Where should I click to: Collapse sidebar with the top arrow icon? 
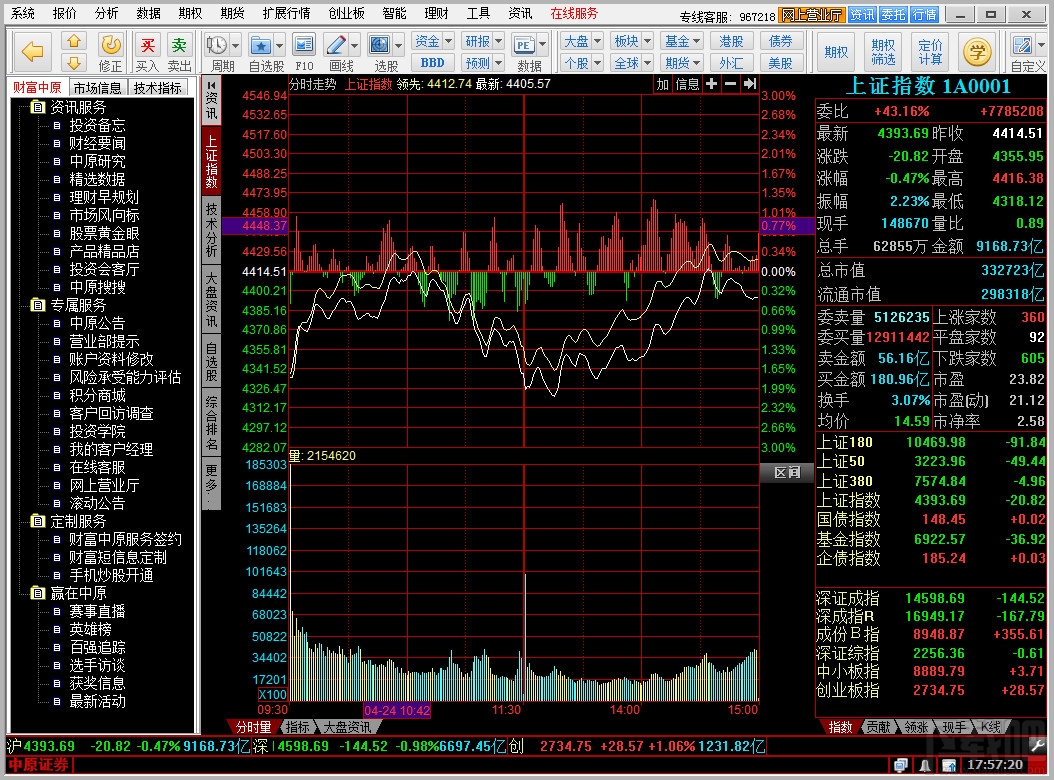click(x=211, y=85)
